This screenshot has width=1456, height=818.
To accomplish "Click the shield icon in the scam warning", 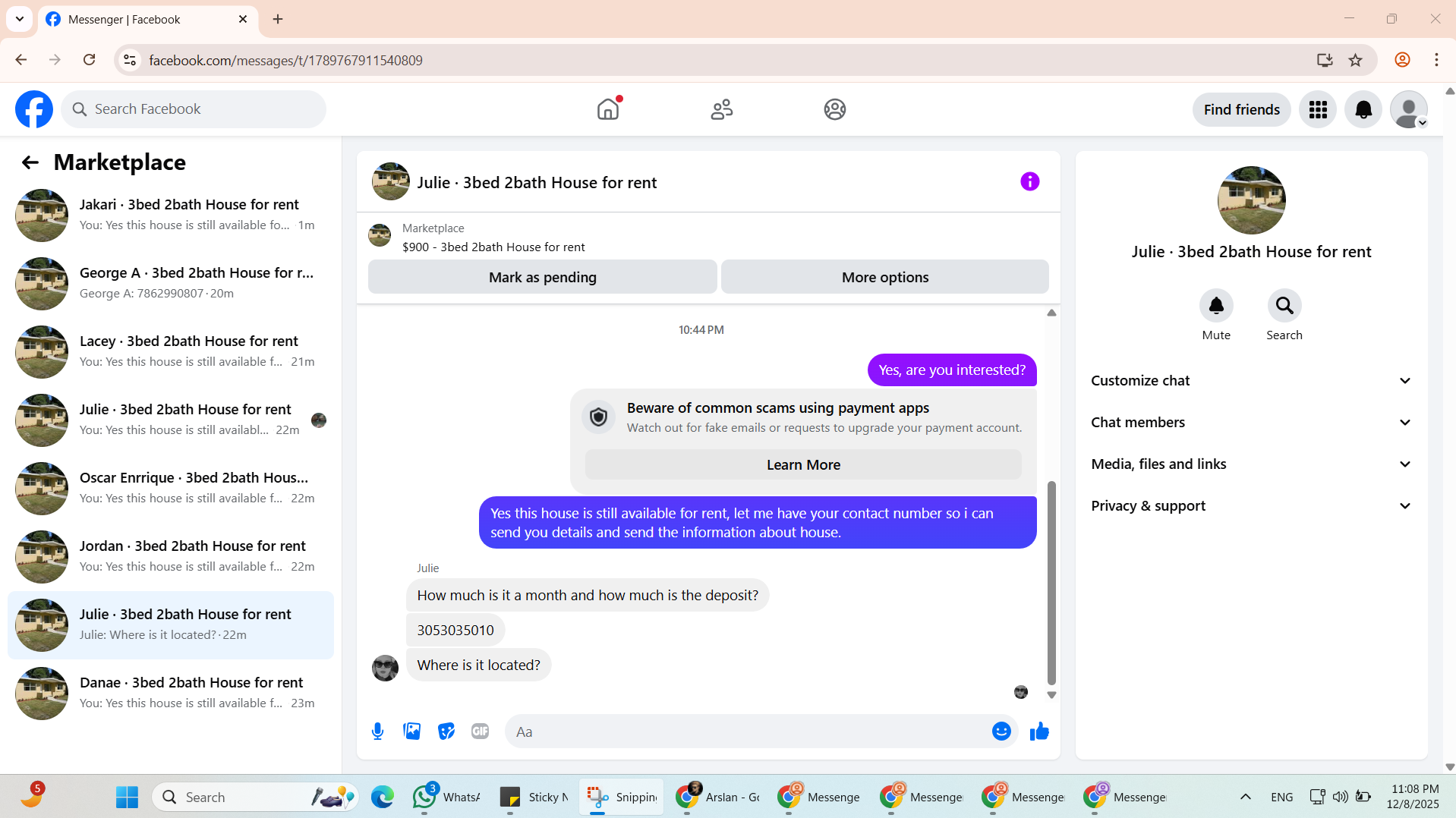I will coord(599,417).
